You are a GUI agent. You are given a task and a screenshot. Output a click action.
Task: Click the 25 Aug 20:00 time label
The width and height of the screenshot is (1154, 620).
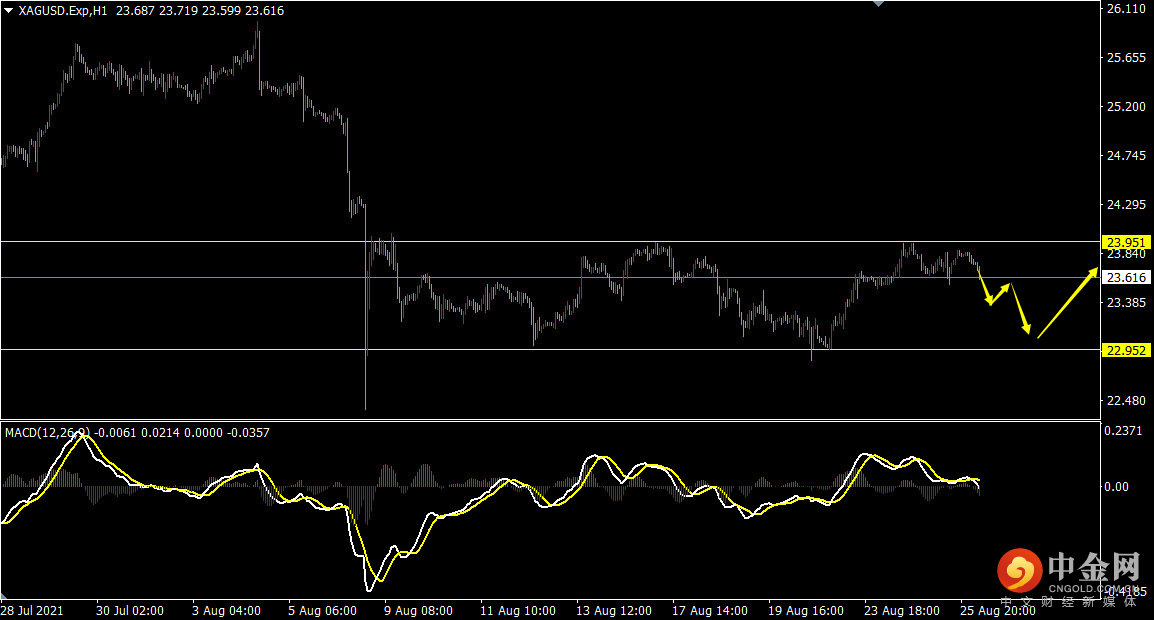click(998, 611)
